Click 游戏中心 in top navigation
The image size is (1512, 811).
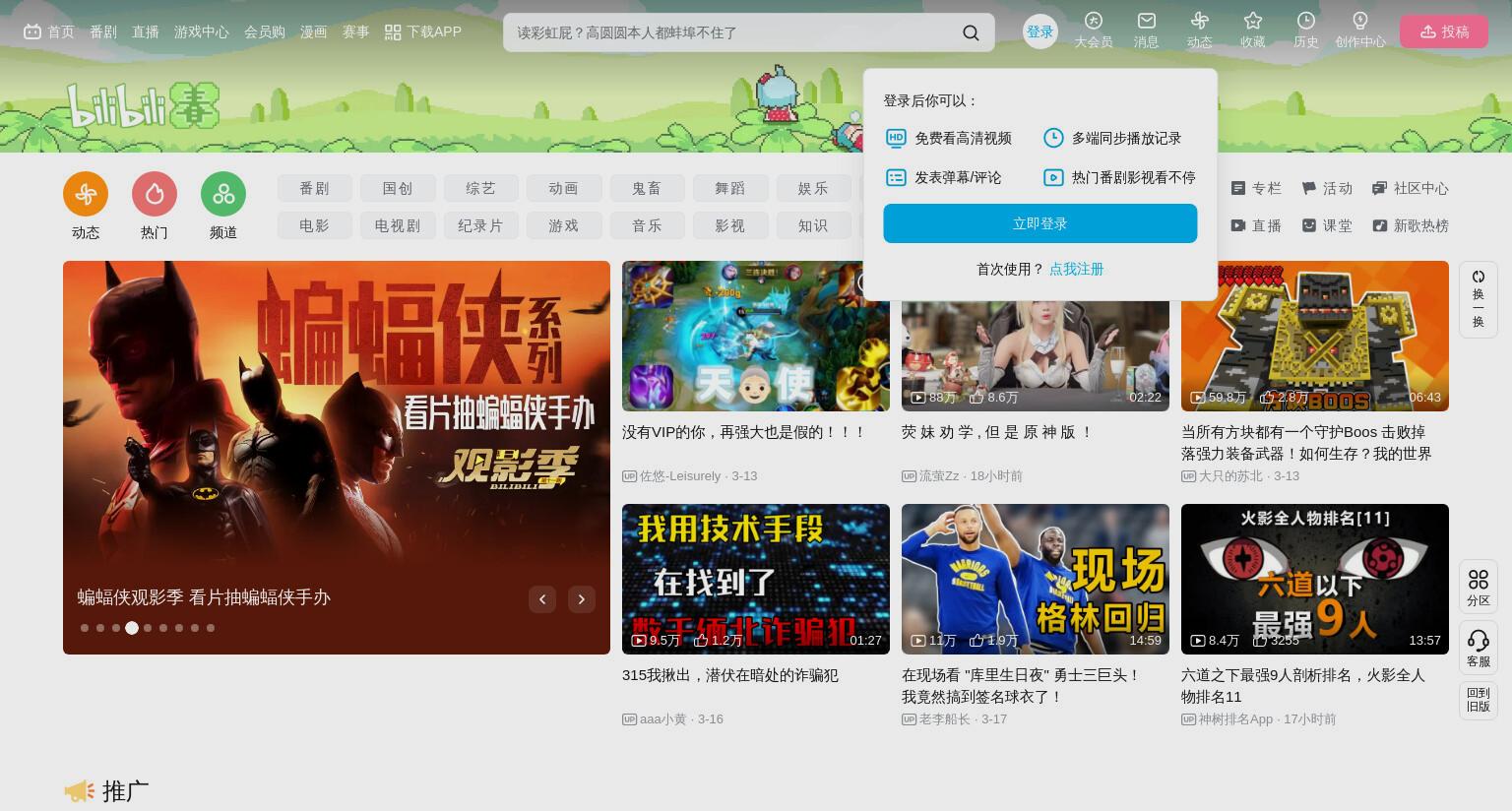point(202,31)
